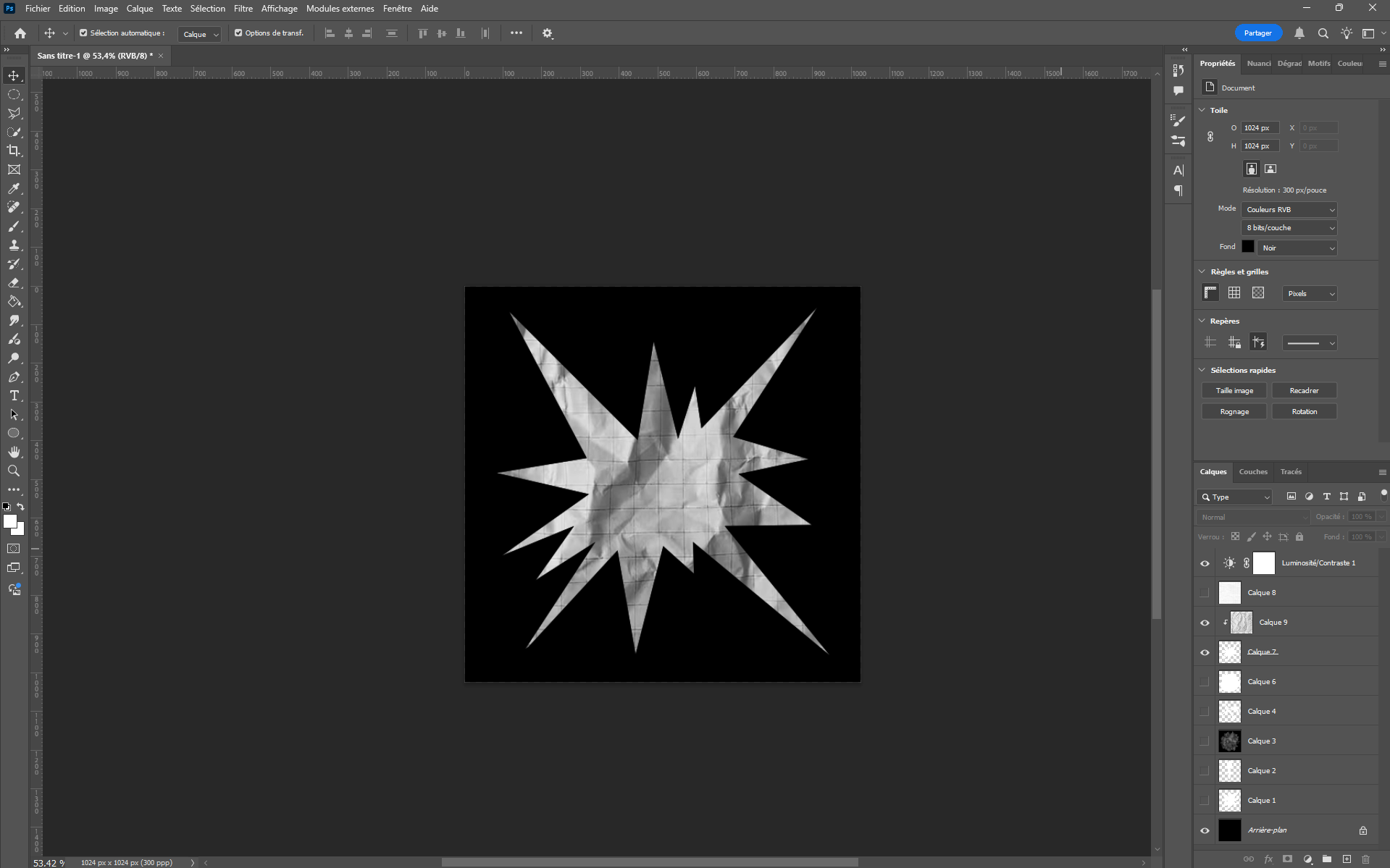Create a new layer with plus icon
Viewport: 1390px width, 868px height.
click(x=1347, y=859)
